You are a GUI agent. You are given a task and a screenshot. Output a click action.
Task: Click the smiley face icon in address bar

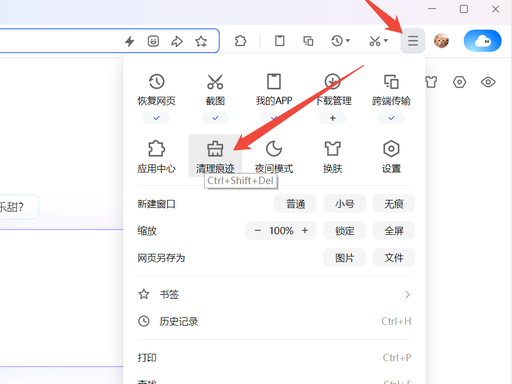pyautogui.click(x=153, y=41)
